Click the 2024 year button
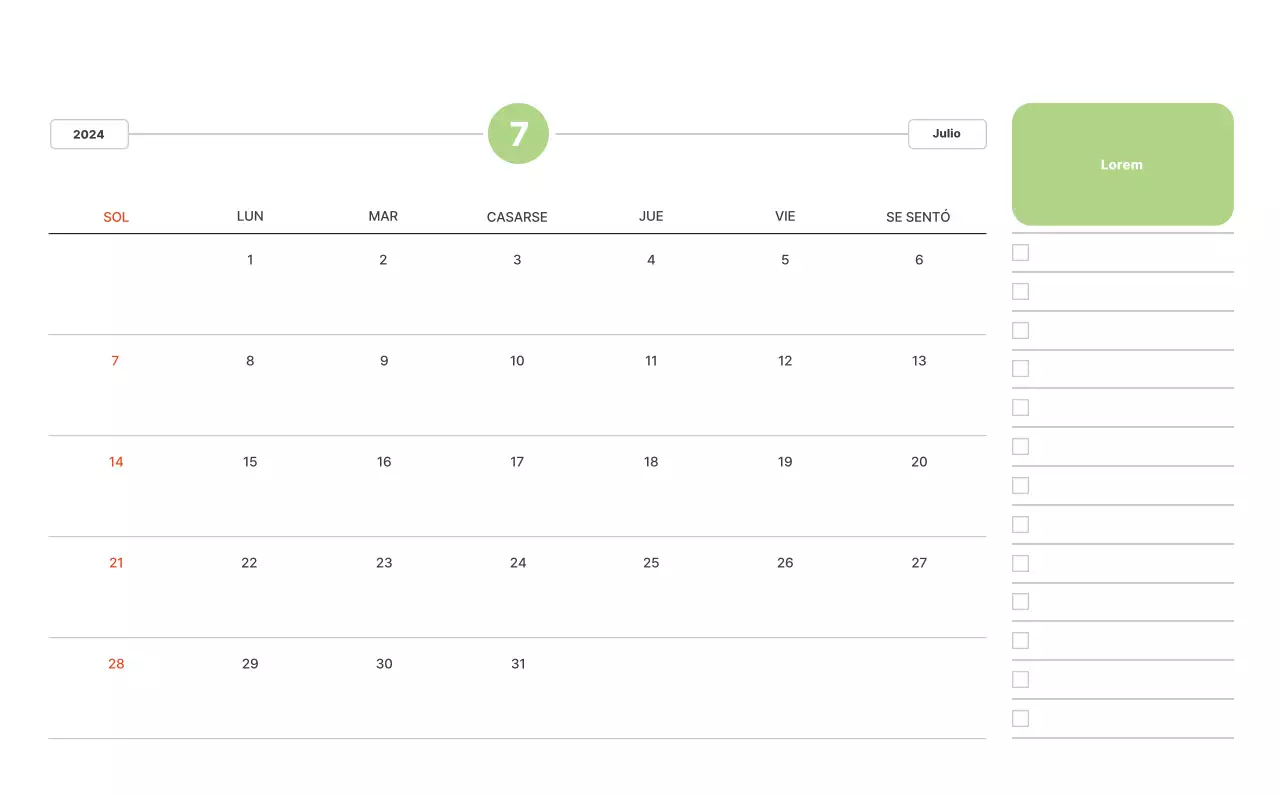This screenshot has height=795, width=1280. tap(89, 134)
